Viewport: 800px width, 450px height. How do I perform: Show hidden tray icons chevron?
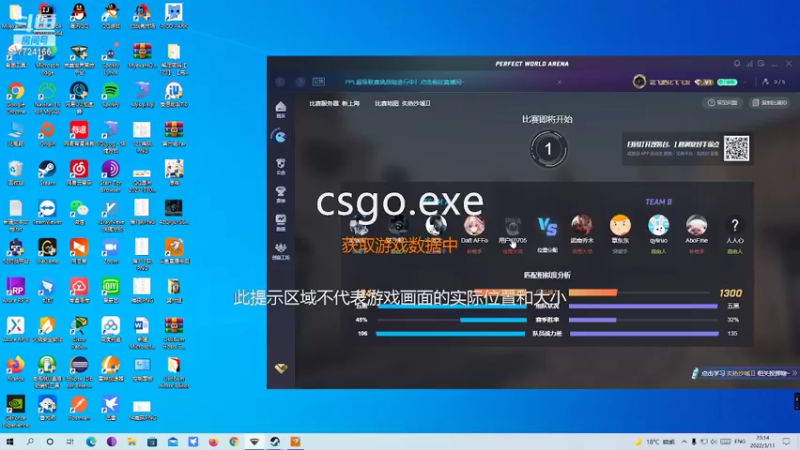684,441
